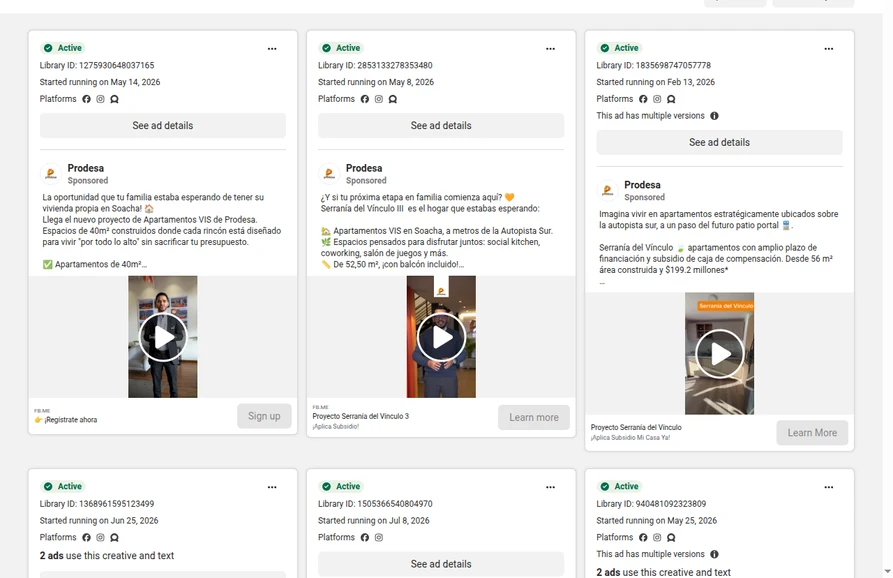Screen dimensions: 893x578
Task: See ad details for ad 1505366540804970
Action: point(441,564)
